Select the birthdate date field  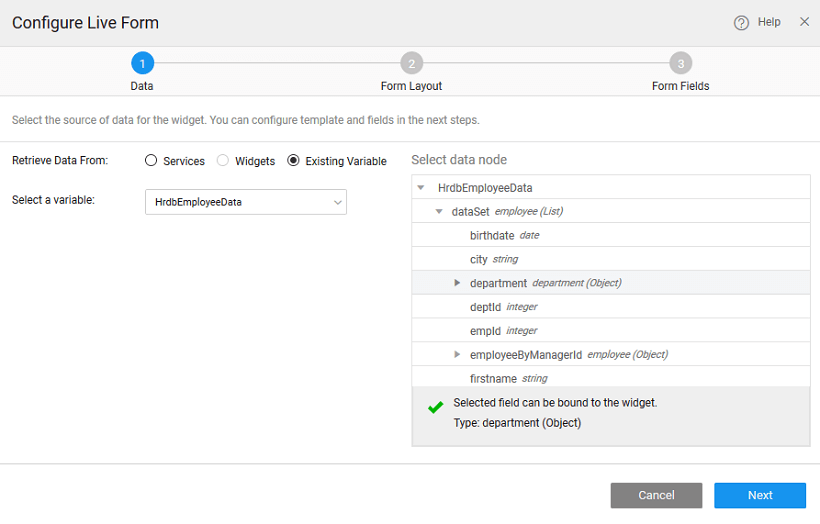492,236
